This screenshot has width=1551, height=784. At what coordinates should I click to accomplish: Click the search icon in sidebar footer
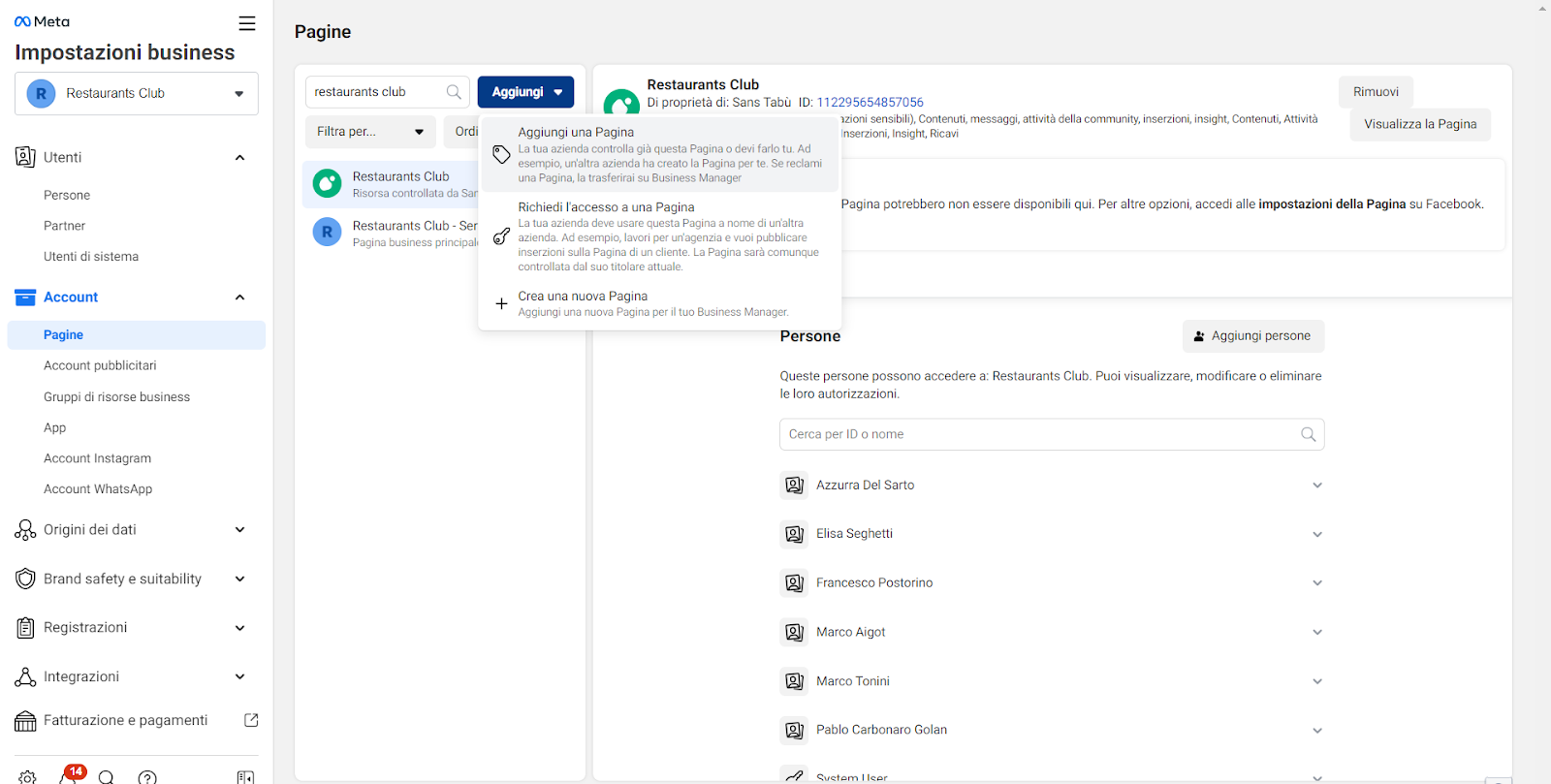click(107, 777)
